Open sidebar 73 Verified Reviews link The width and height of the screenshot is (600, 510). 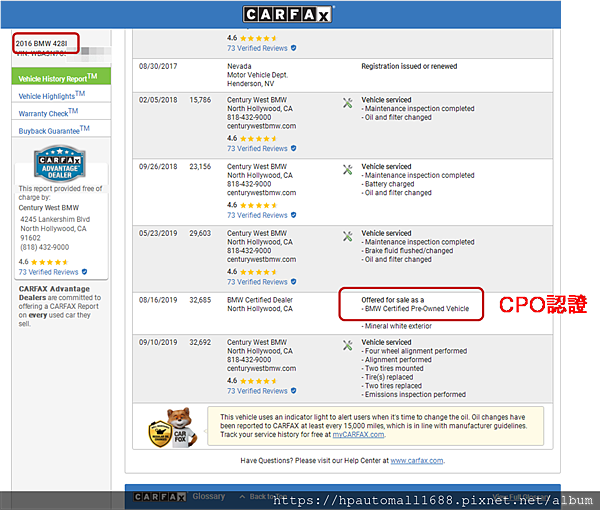pos(48,272)
